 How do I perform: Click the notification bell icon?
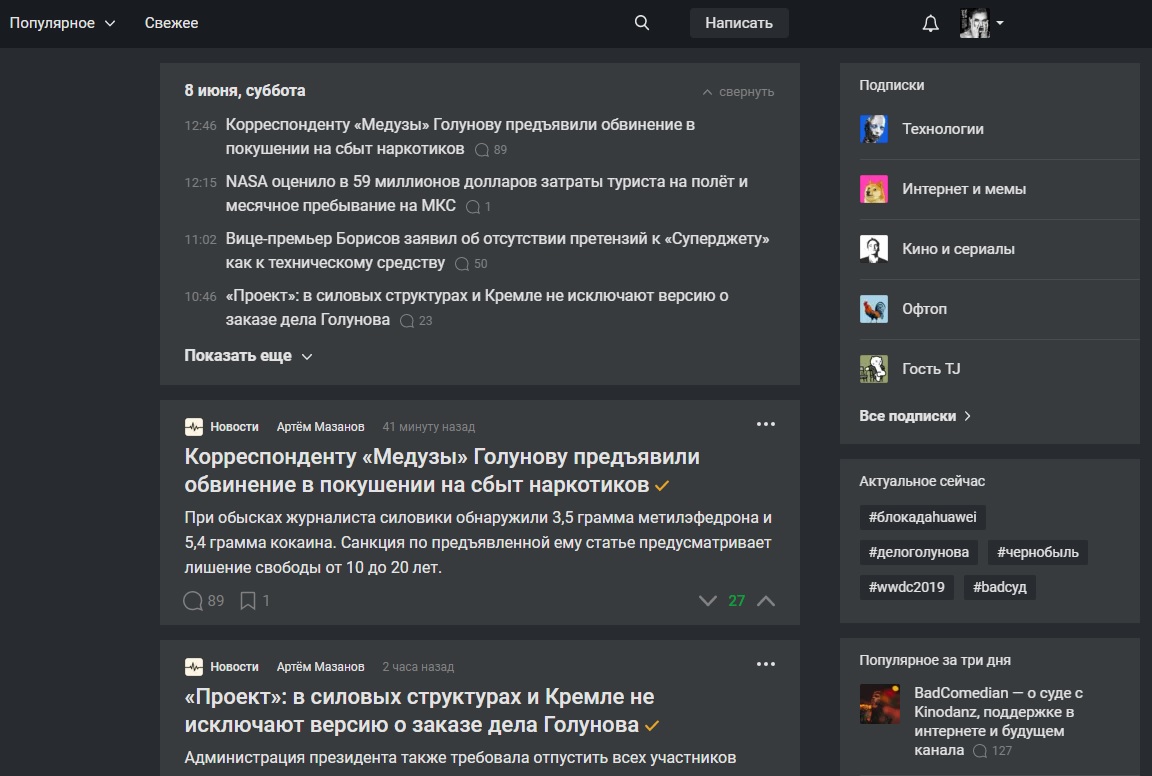click(930, 21)
